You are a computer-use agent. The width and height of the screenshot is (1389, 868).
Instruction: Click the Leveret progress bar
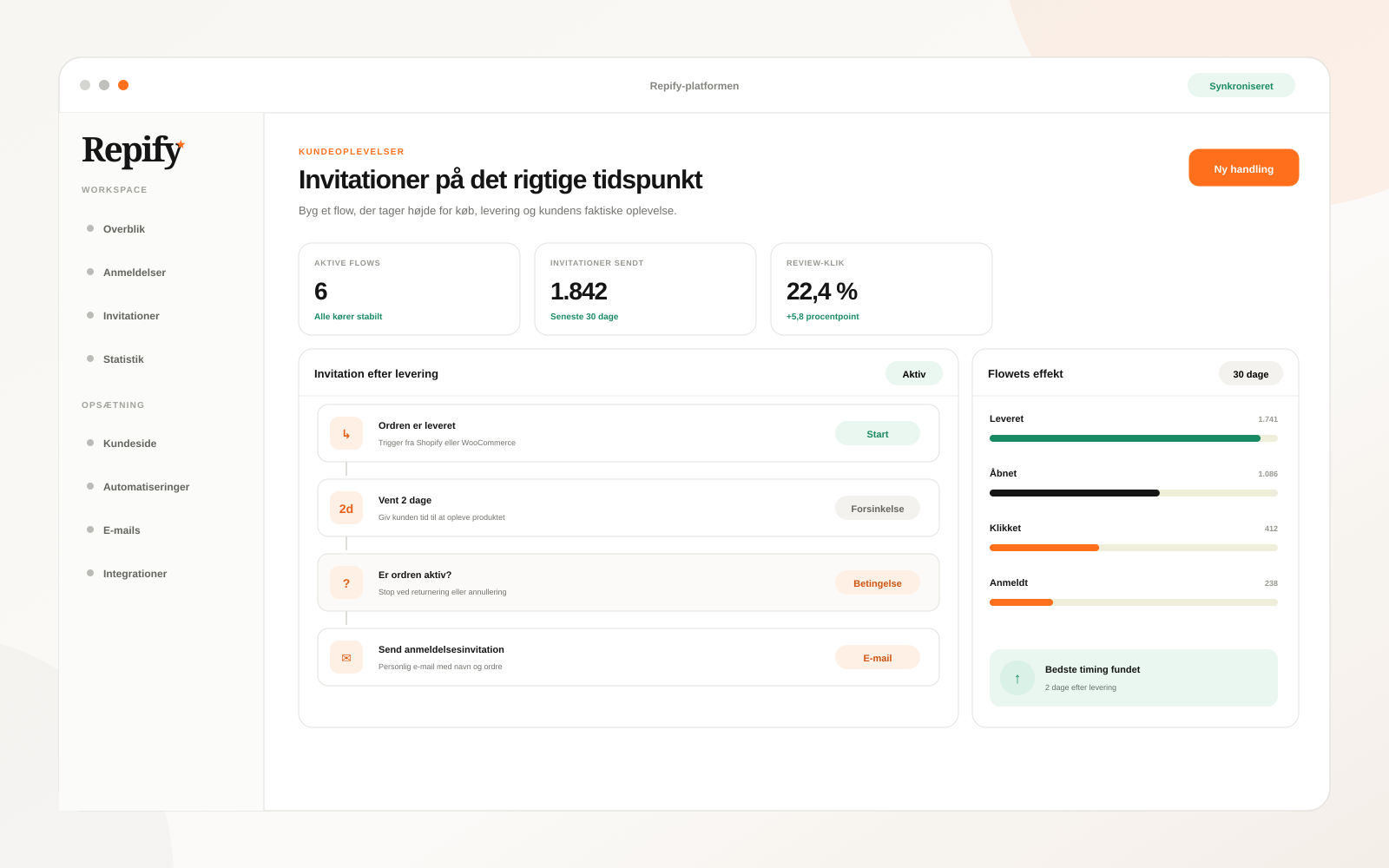click(x=1134, y=438)
